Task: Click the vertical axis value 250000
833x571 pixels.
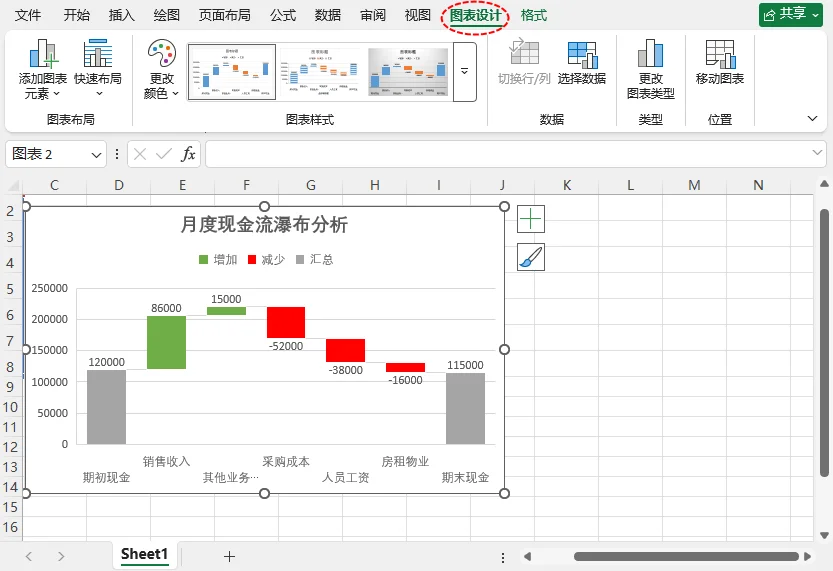Action: (x=49, y=288)
